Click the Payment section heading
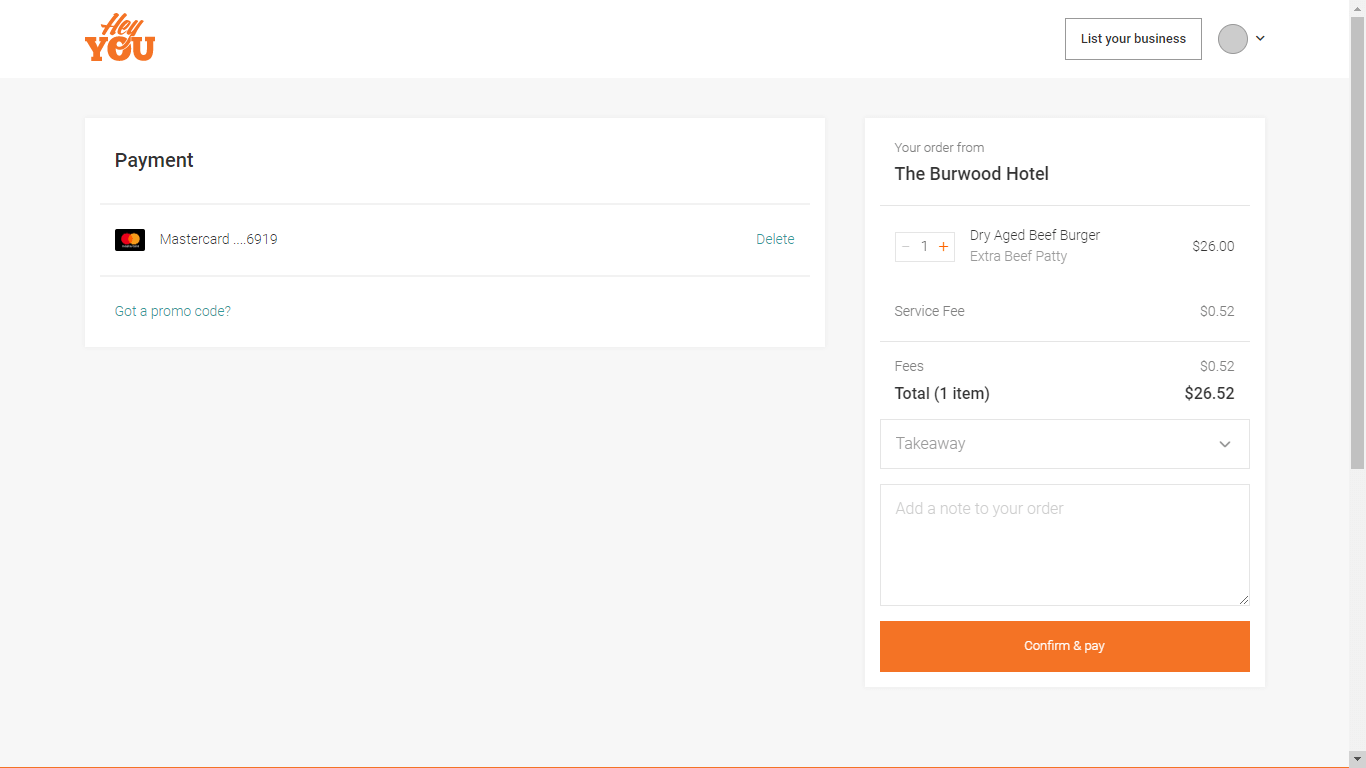Viewport: 1366px width, 768px height. click(x=153, y=160)
